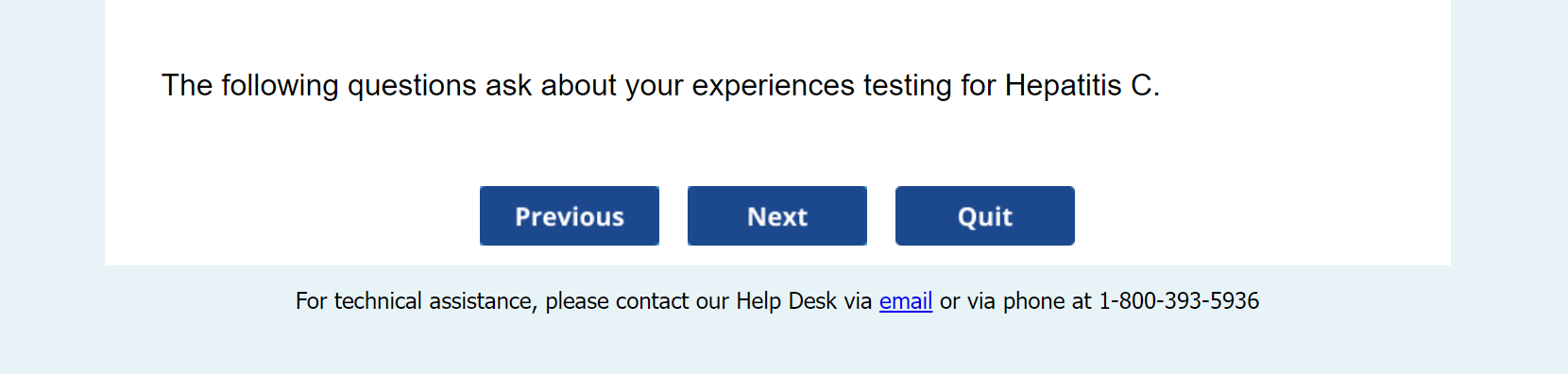Image resolution: width=1568 pixels, height=374 pixels.
Task: Exit the survey using Quit
Action: tap(985, 216)
